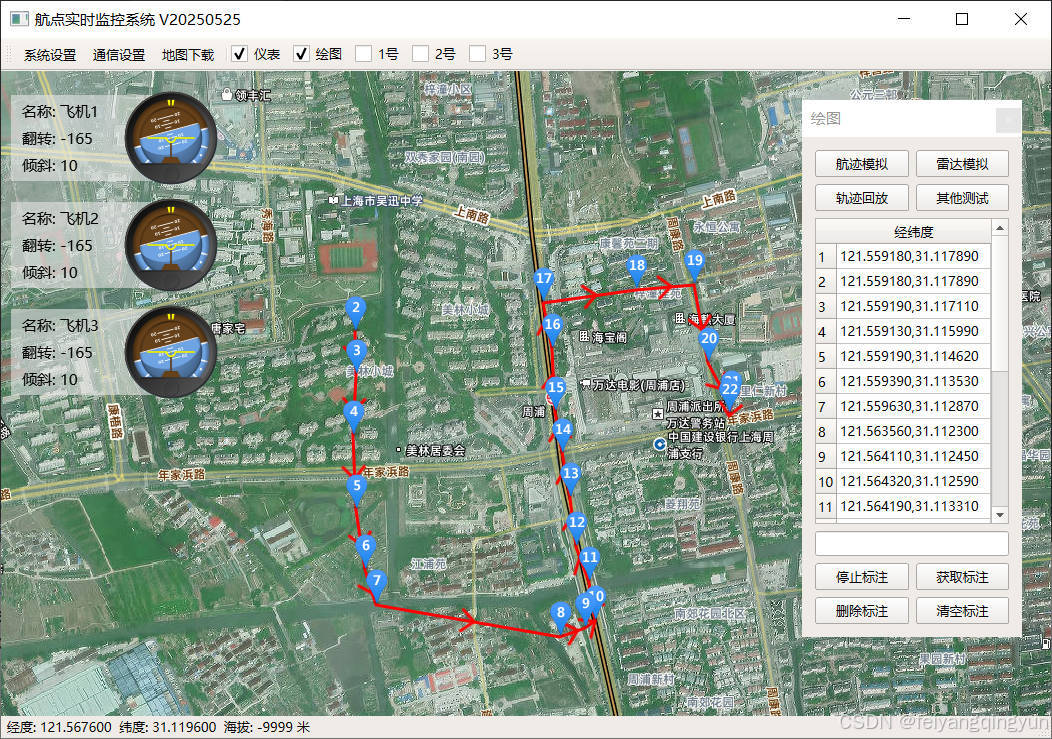Enable the 2号 checkbox
1052x739 pixels.
(420, 54)
